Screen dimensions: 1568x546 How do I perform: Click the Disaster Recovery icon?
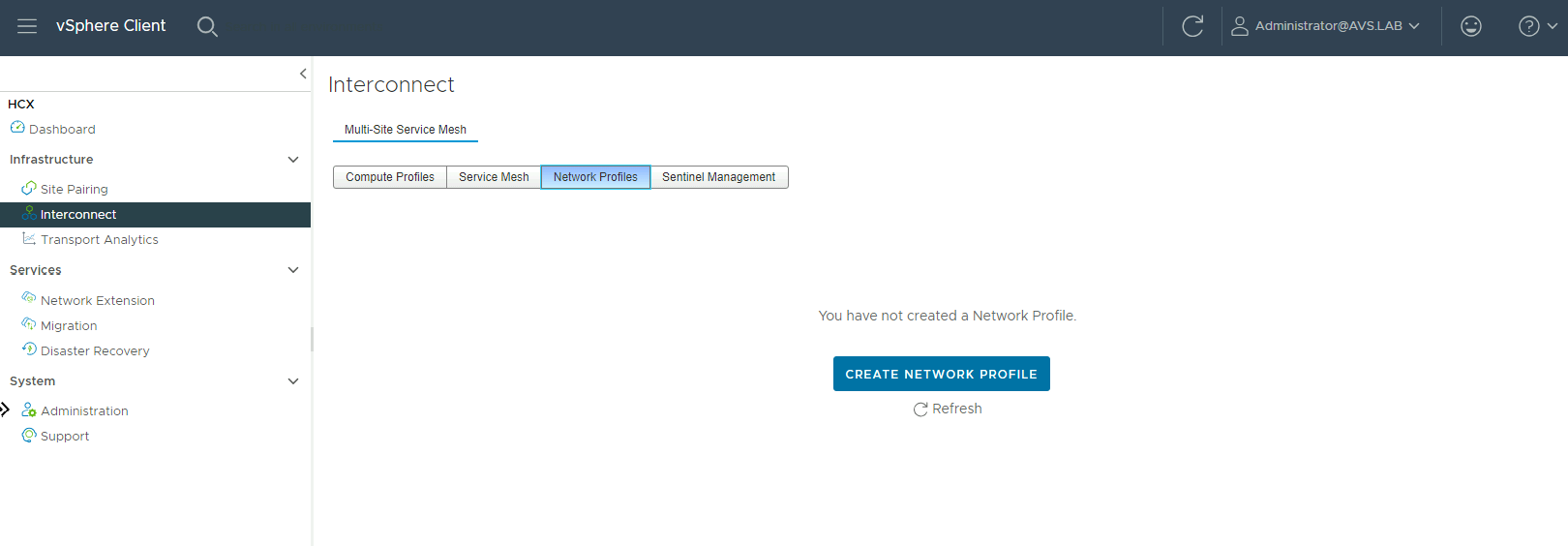pyautogui.click(x=29, y=349)
